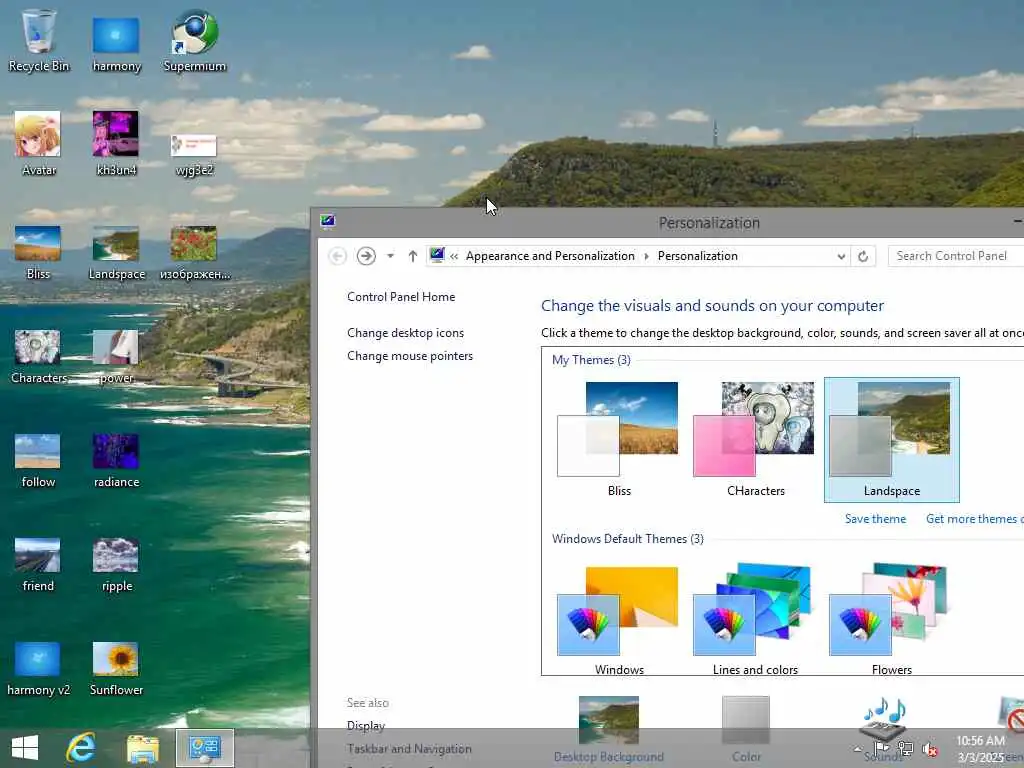
Task: Apply the CHaracters theme
Action: (x=756, y=440)
